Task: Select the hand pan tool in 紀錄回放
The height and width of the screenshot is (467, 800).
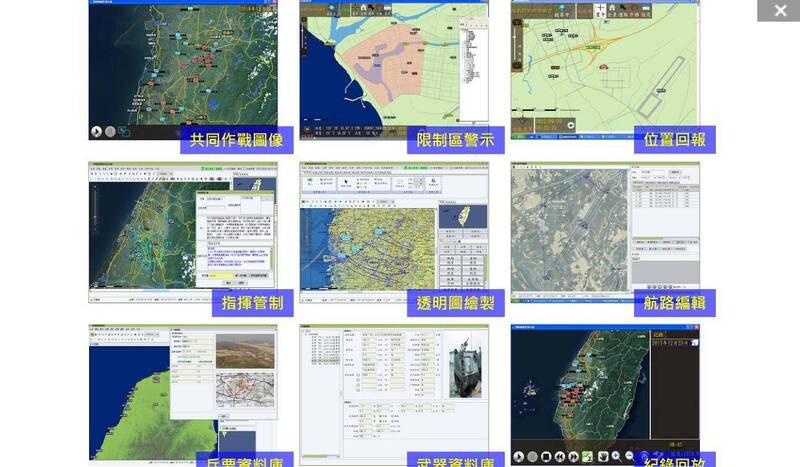Action: click(x=602, y=456)
